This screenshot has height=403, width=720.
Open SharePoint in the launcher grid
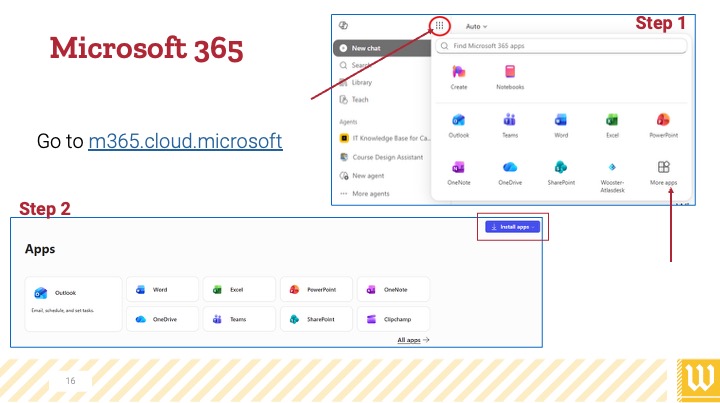coord(561,173)
